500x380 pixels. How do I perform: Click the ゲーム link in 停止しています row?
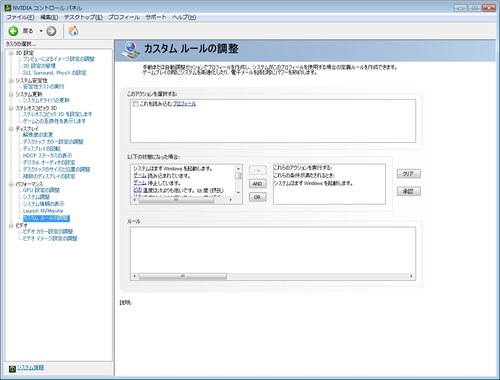tap(140, 183)
